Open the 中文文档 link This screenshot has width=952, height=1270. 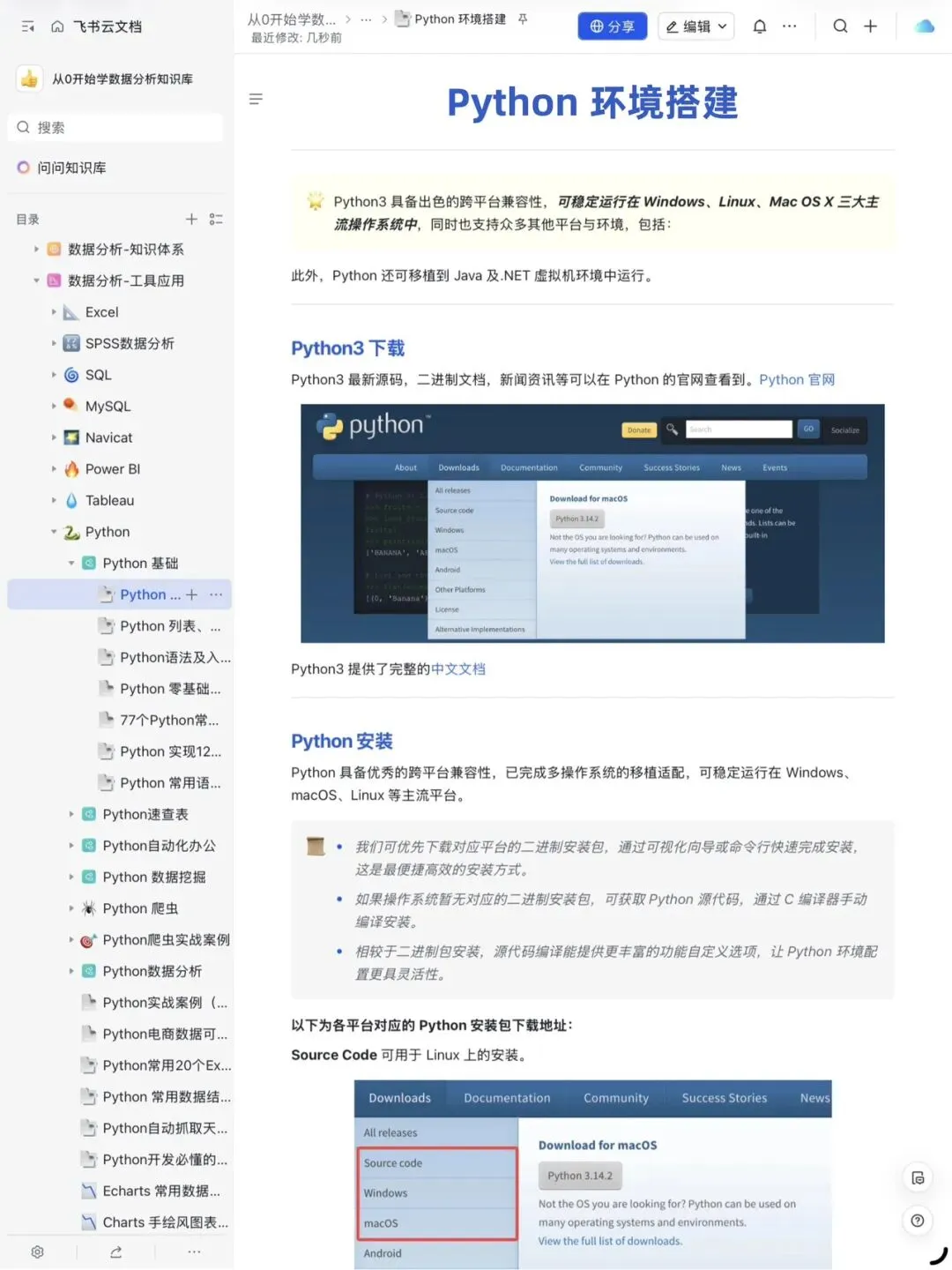coord(458,669)
